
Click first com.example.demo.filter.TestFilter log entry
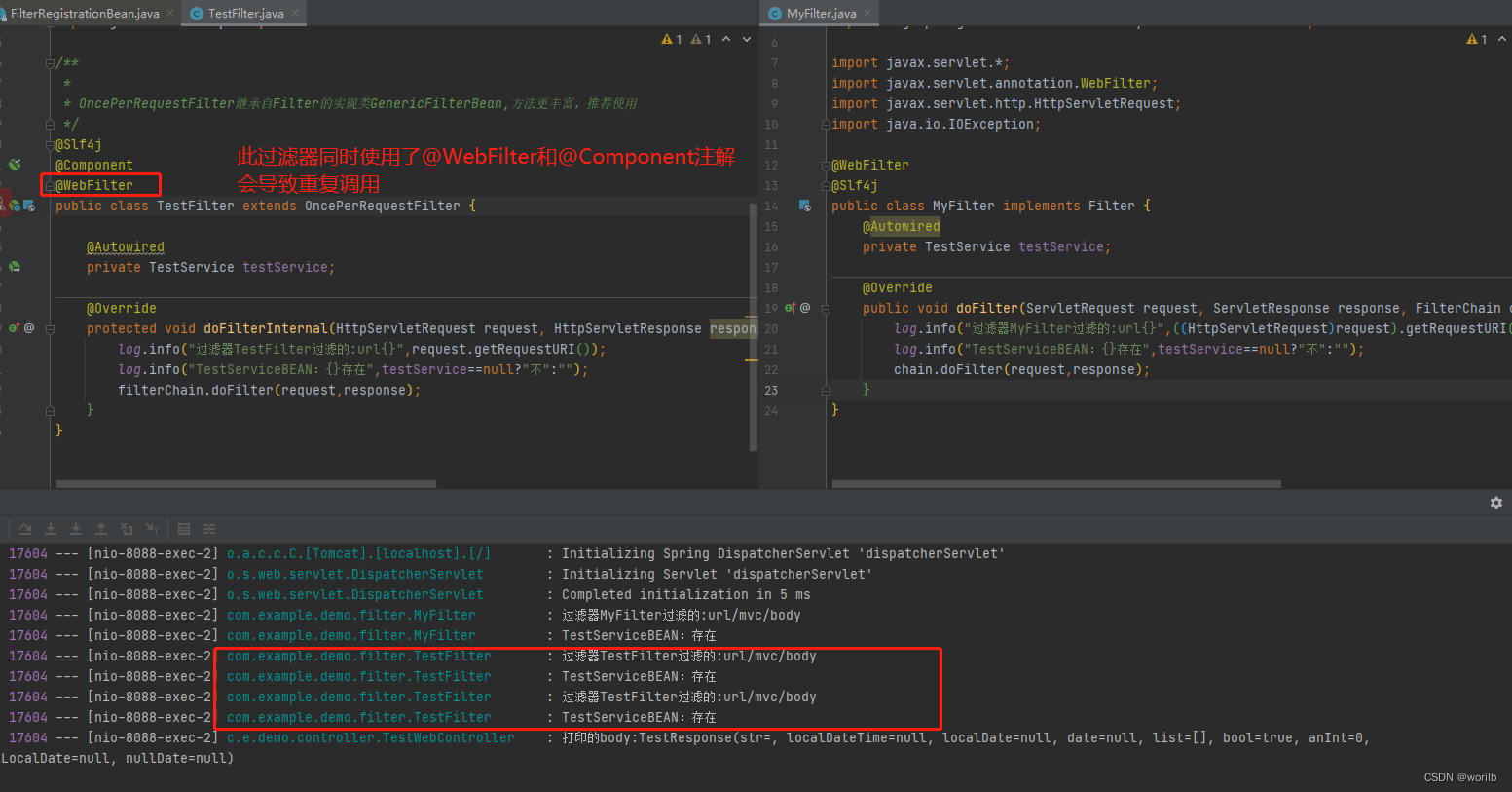click(x=359, y=656)
